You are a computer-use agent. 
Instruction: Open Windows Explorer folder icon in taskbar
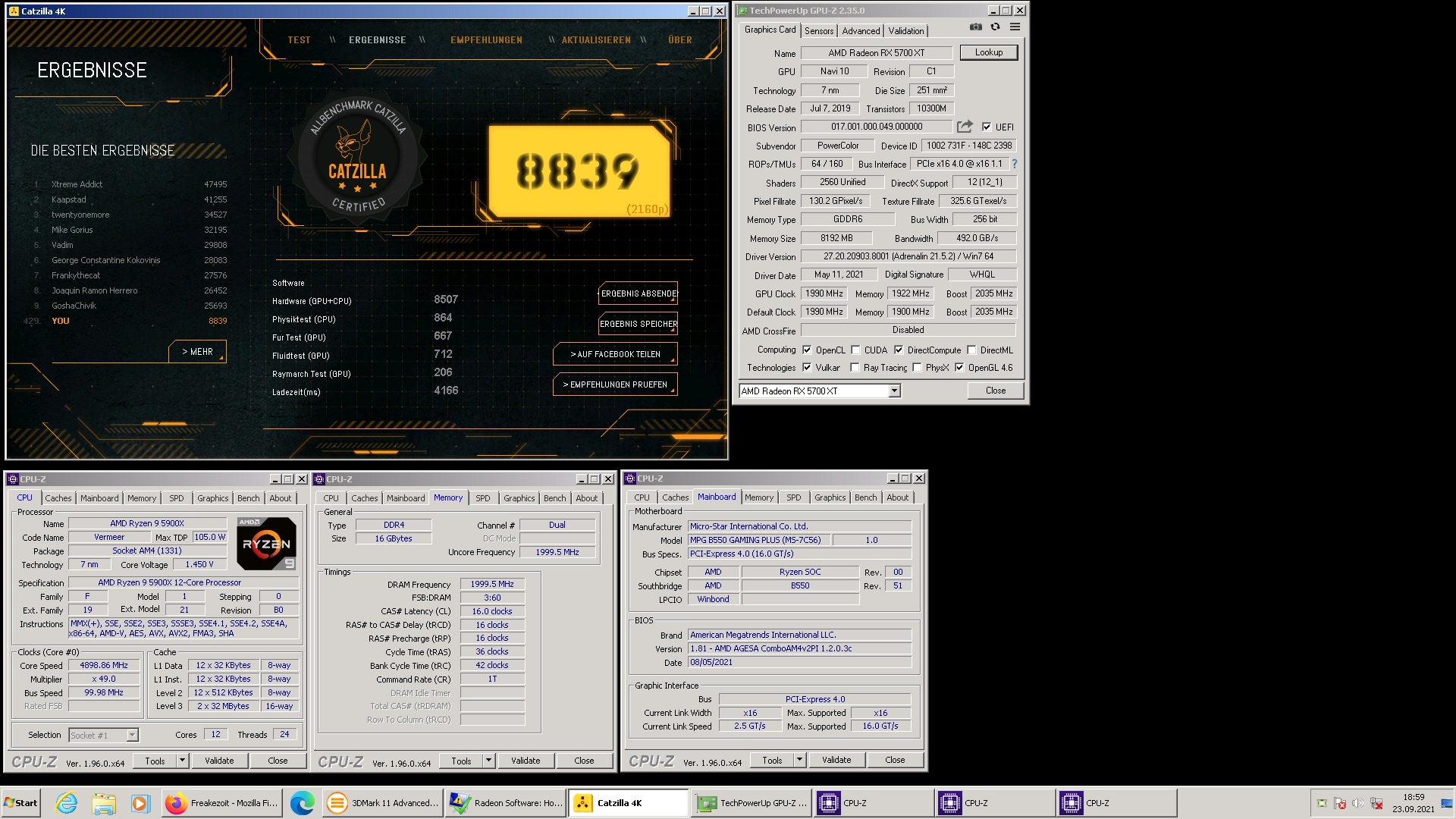tap(104, 803)
